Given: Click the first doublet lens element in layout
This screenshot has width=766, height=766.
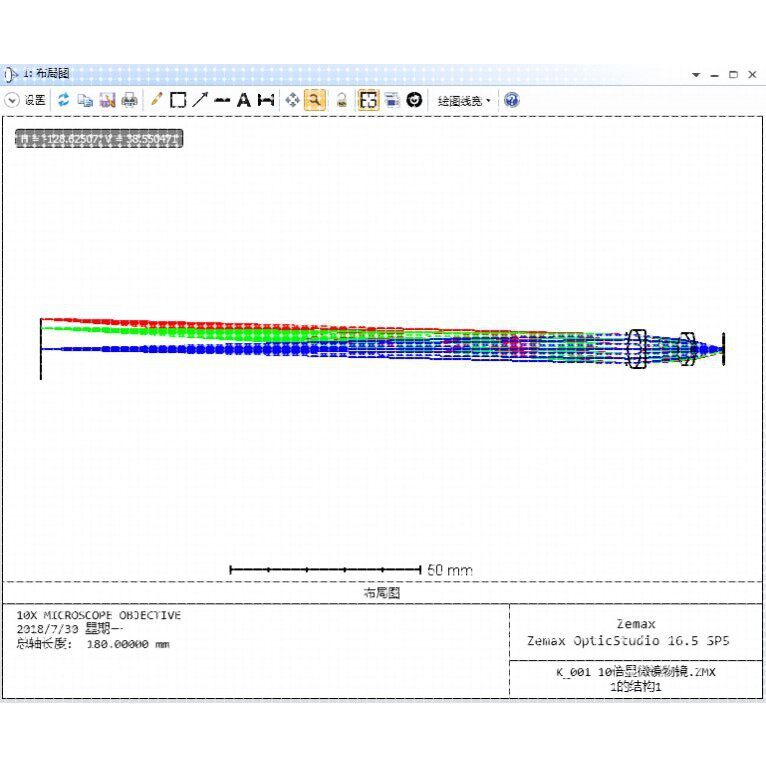Looking at the screenshot, I should tap(637, 349).
